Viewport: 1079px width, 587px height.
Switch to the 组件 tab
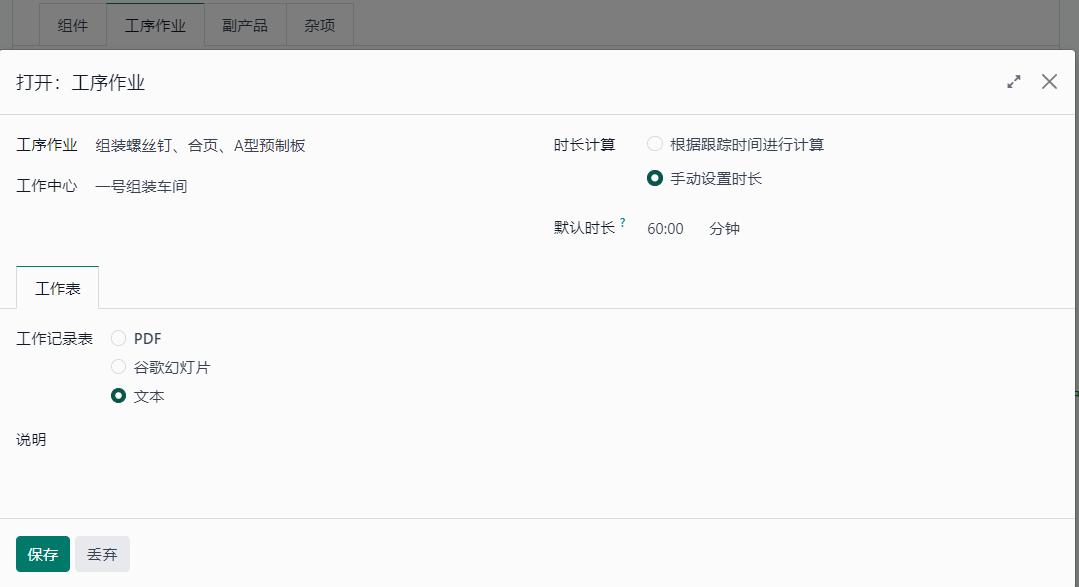coord(72,25)
